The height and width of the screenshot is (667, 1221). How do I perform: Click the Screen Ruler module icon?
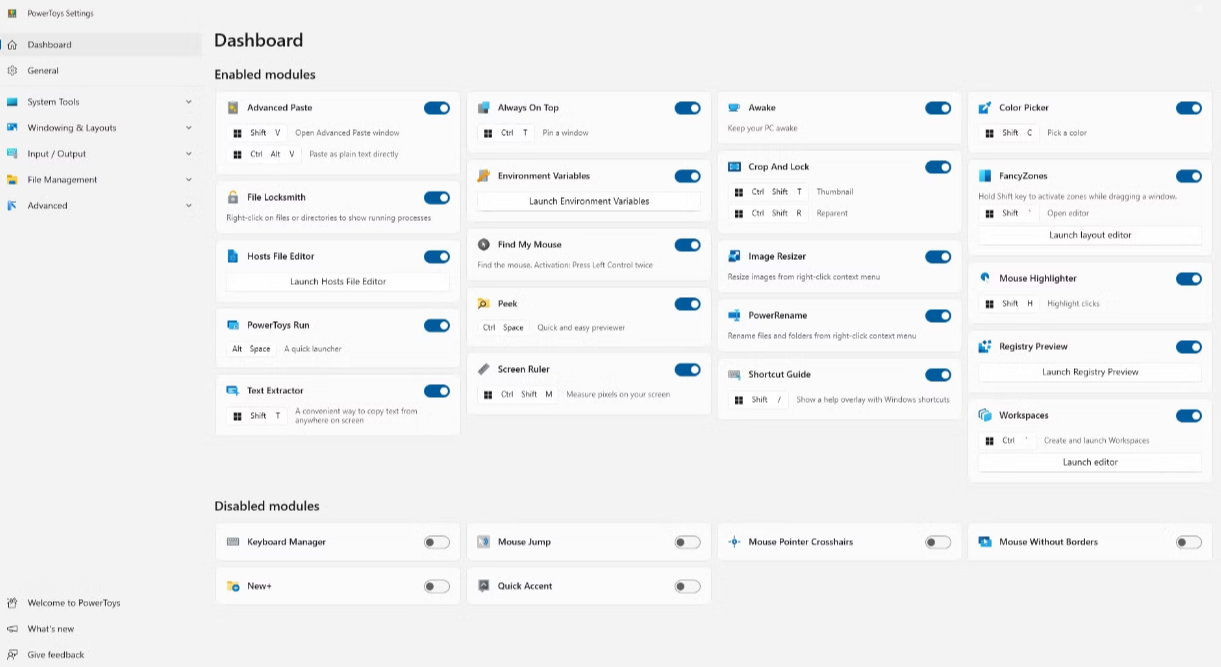pyautogui.click(x=484, y=370)
